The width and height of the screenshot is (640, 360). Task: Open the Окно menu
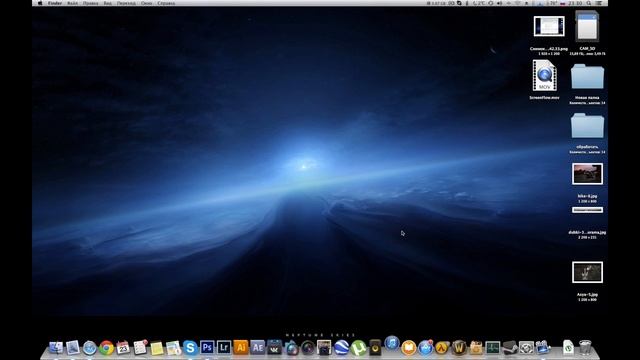(x=147, y=3)
